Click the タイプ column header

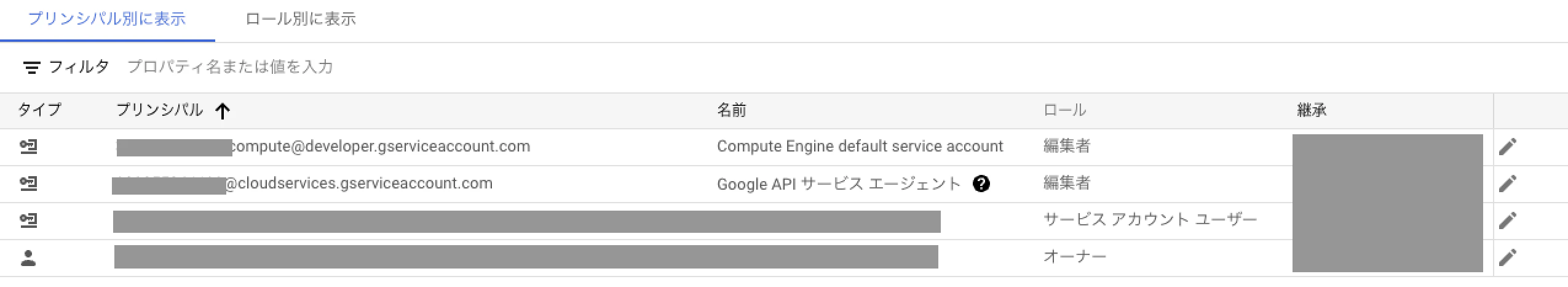(40, 110)
